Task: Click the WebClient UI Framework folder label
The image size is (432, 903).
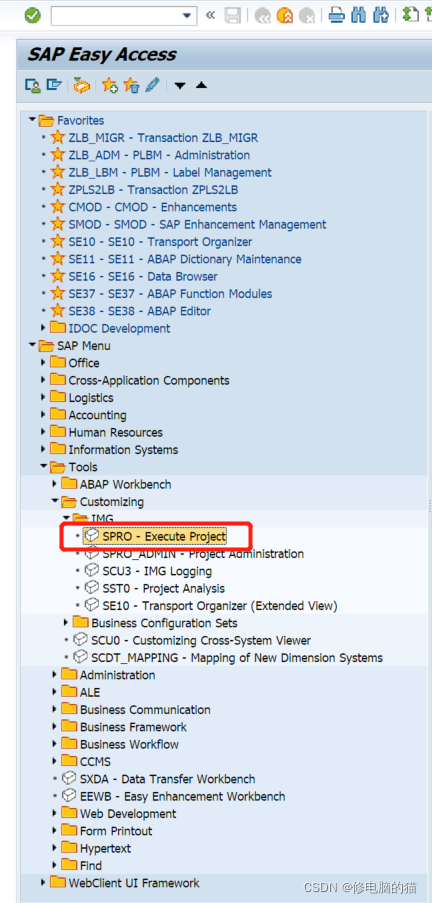Action: (134, 883)
